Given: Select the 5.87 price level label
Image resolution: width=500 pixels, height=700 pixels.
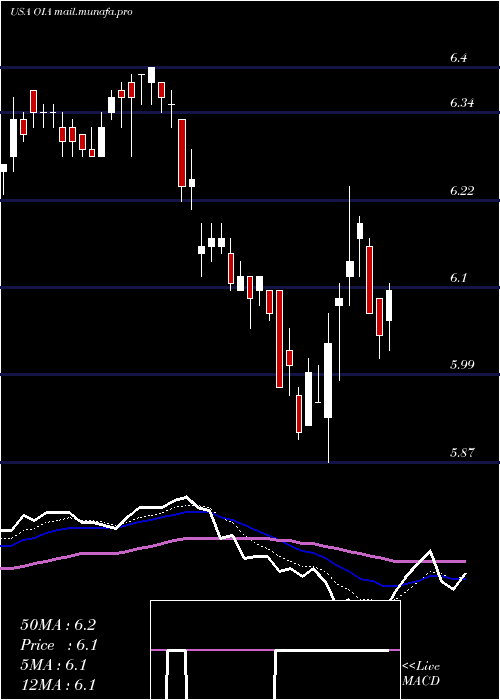Looking at the screenshot, I should [x=462, y=453].
